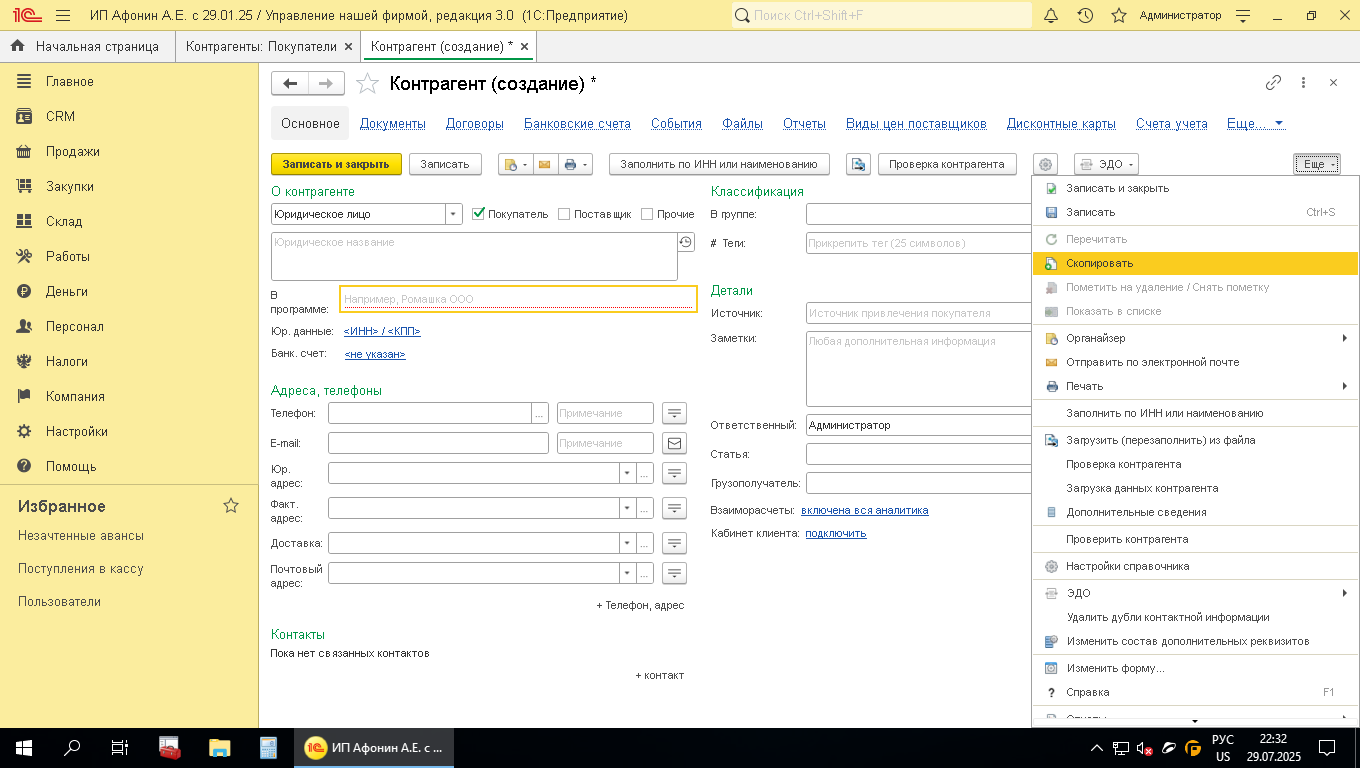The height and width of the screenshot is (768, 1360).
Task: Expand the Юридическое лицо type dropdown
Action: click(454, 214)
